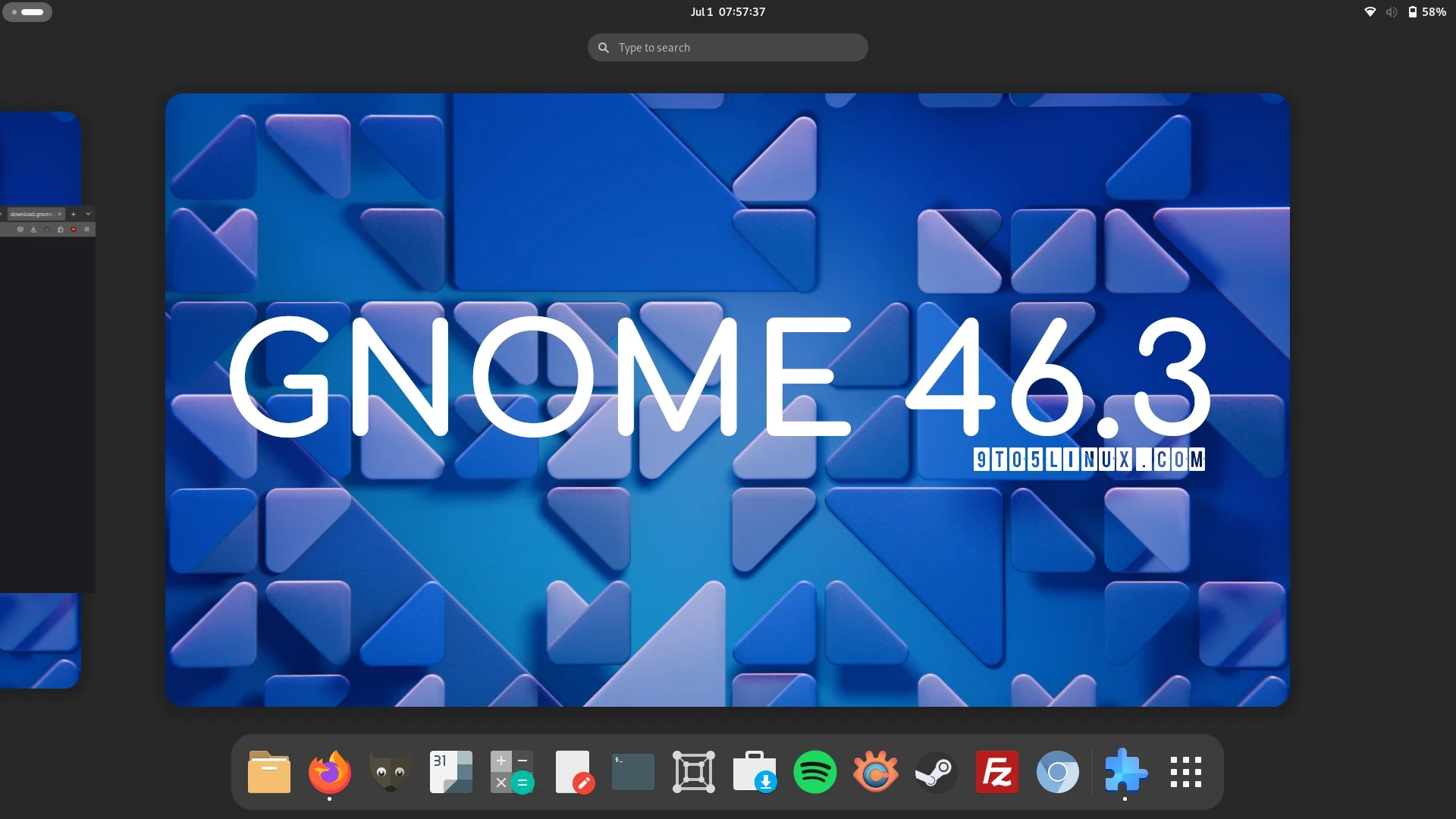The width and height of the screenshot is (1456, 819).
Task: Click the volume icon in top bar
Action: click(x=1392, y=12)
